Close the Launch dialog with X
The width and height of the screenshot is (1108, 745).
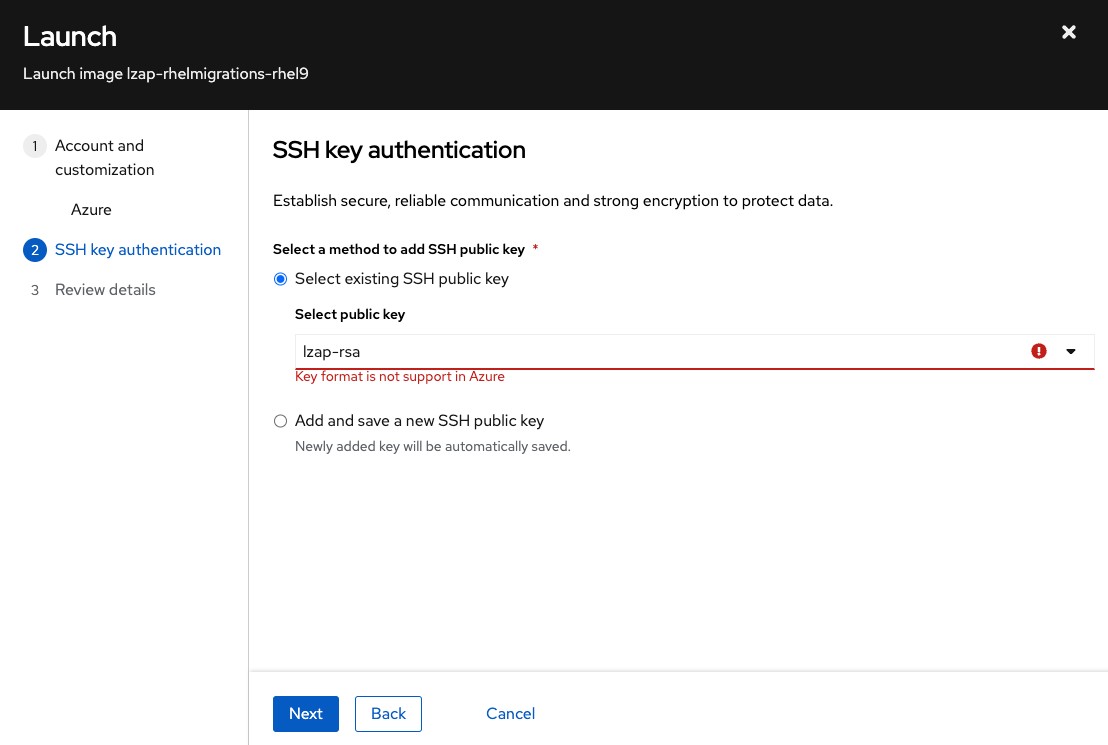pyautogui.click(x=1069, y=32)
